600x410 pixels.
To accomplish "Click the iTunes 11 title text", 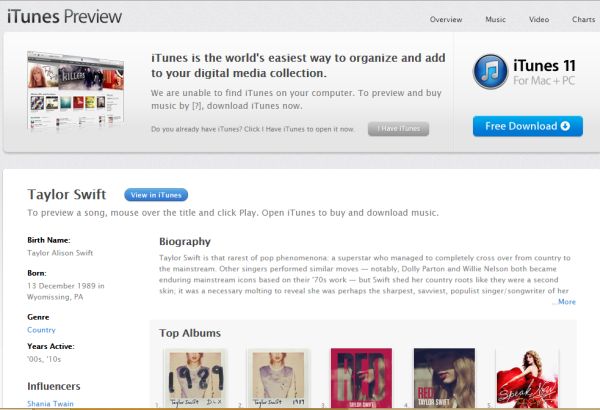I will (545, 65).
